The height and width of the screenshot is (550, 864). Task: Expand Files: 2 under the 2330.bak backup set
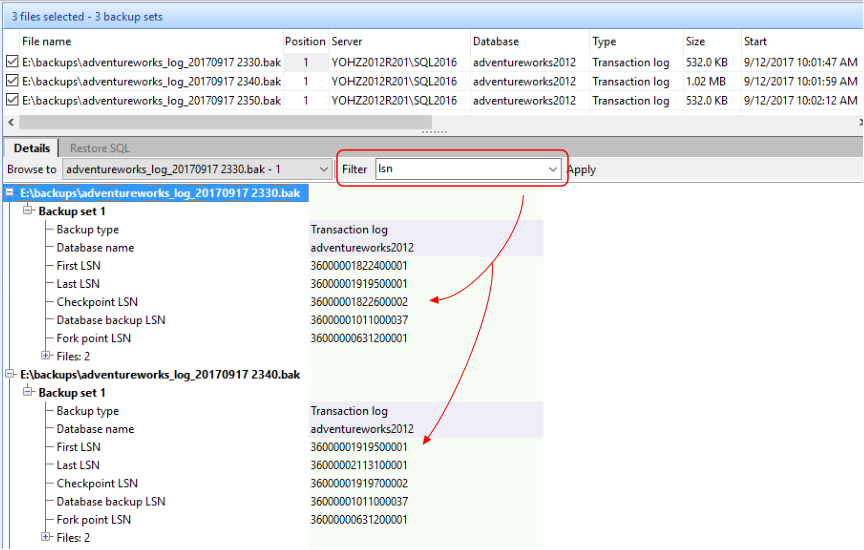tap(46, 355)
